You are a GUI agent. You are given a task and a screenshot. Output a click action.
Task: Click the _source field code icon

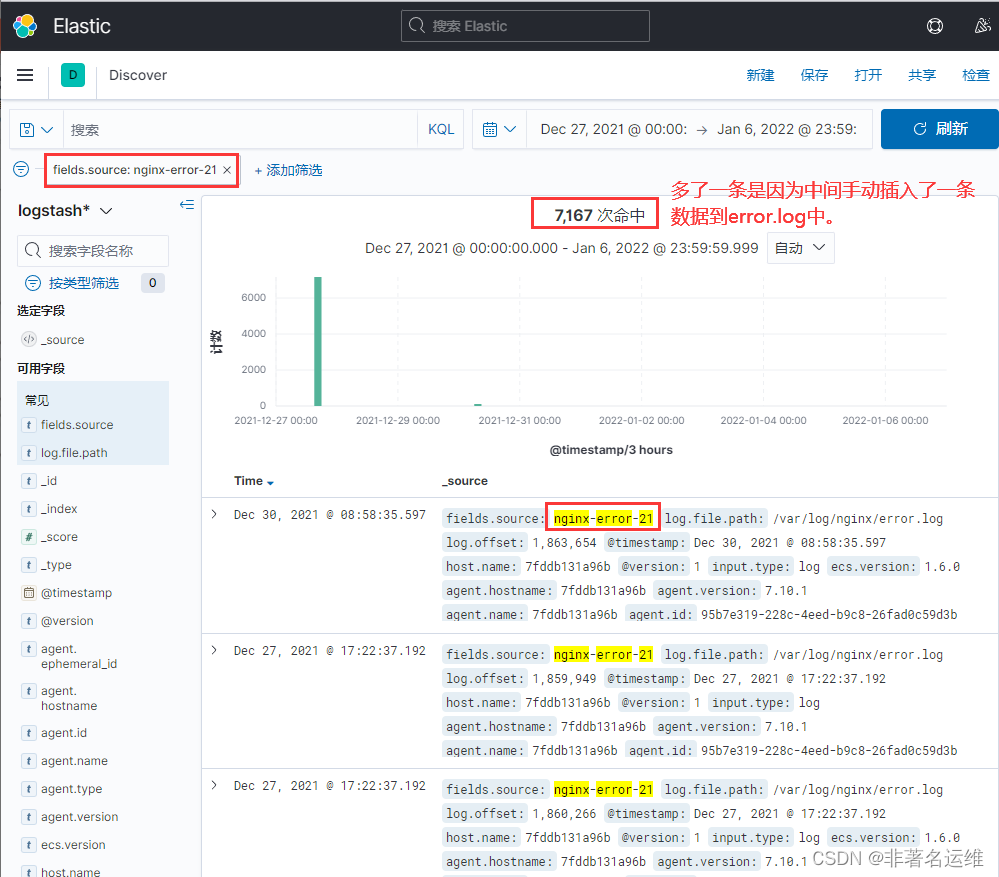(29, 339)
